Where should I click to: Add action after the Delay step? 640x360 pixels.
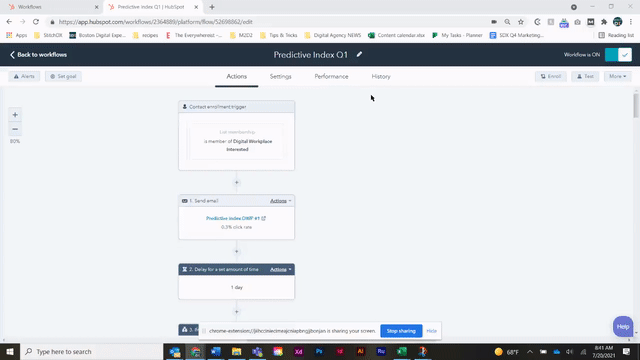coord(236,312)
